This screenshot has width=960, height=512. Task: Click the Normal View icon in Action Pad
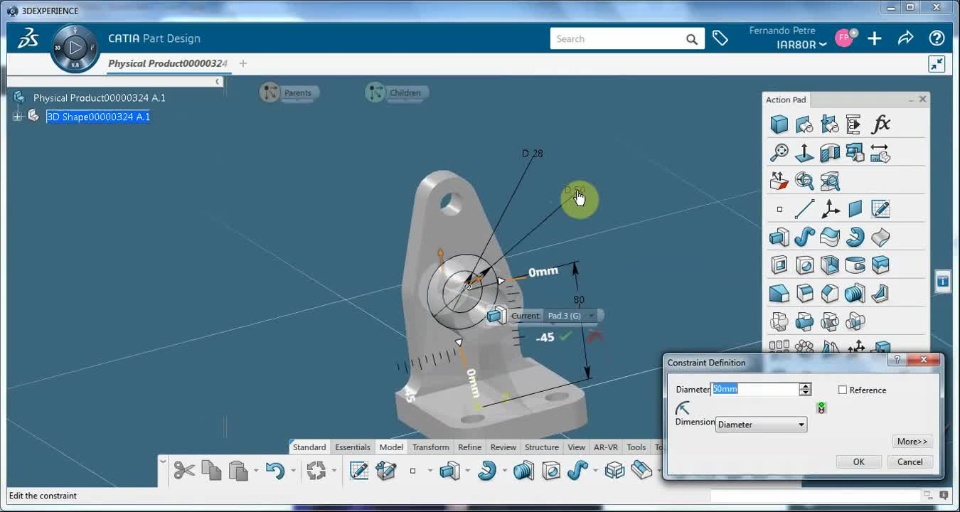point(804,152)
